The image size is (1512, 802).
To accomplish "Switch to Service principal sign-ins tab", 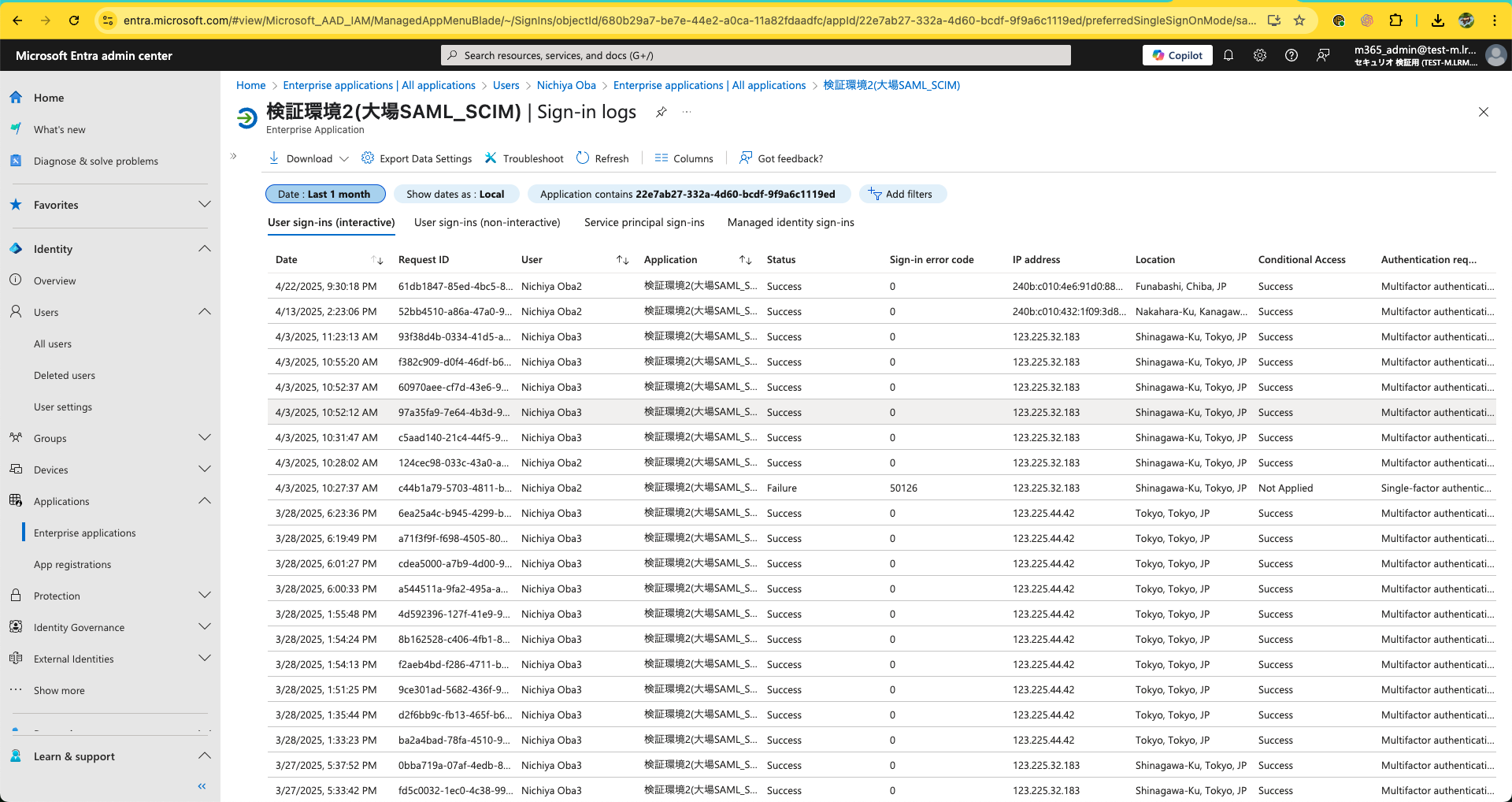I will pos(644,223).
